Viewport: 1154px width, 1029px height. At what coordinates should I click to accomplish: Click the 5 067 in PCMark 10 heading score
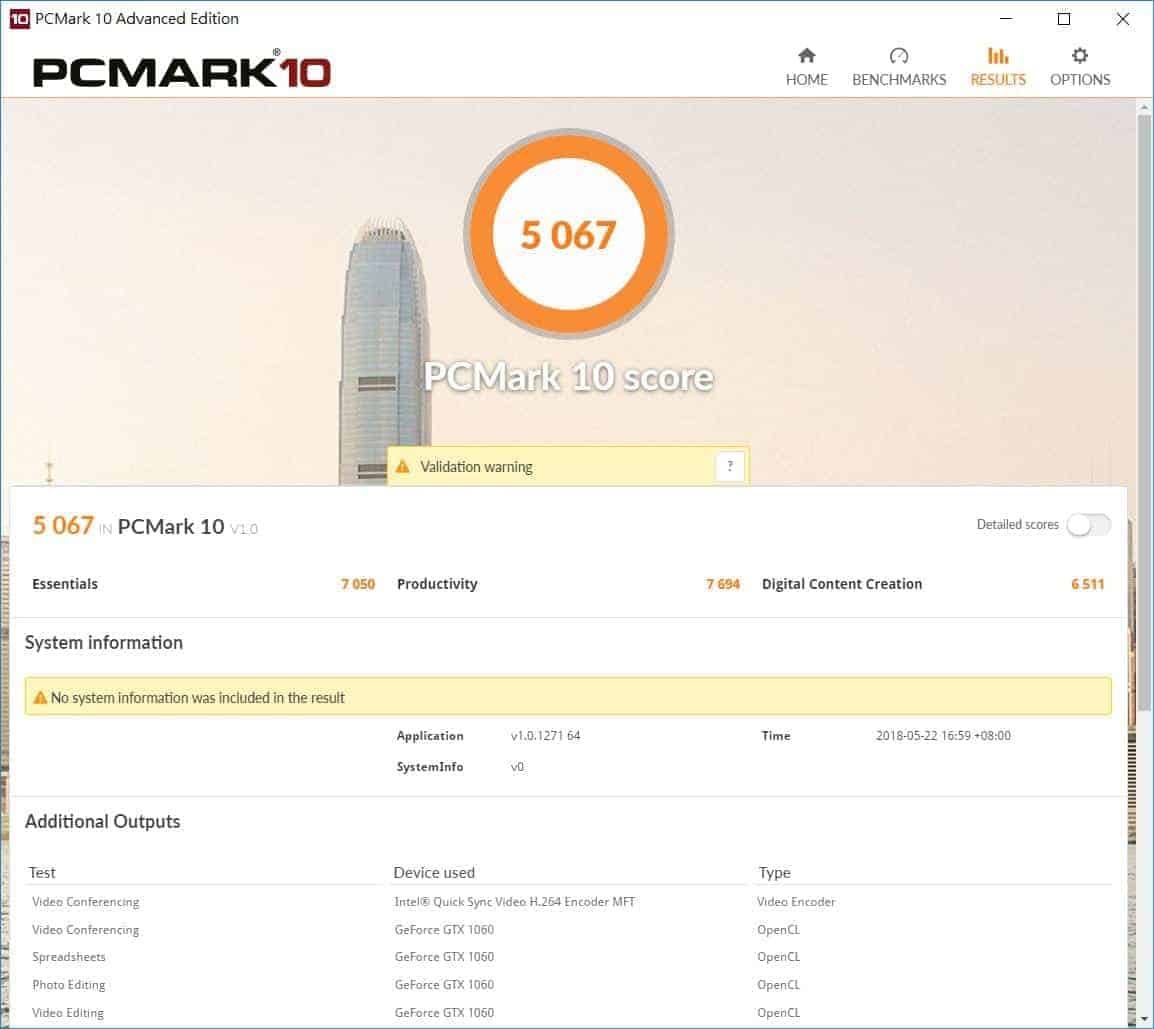(x=63, y=526)
